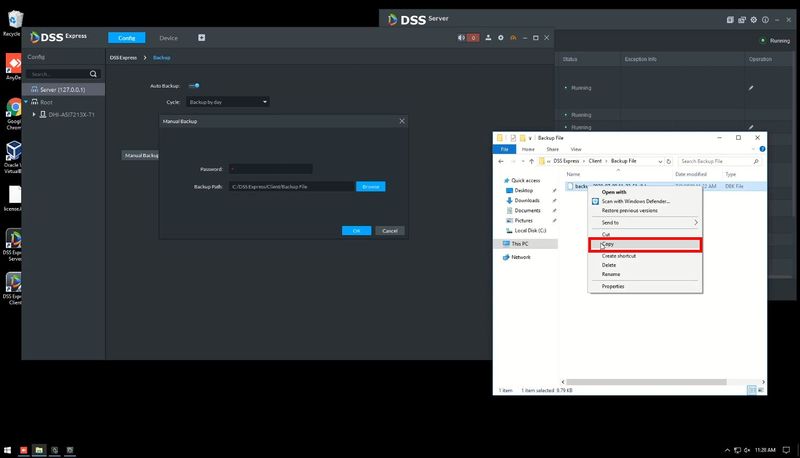
Task: Click the orange gauge icon in DSS Express
Action: coord(513,38)
